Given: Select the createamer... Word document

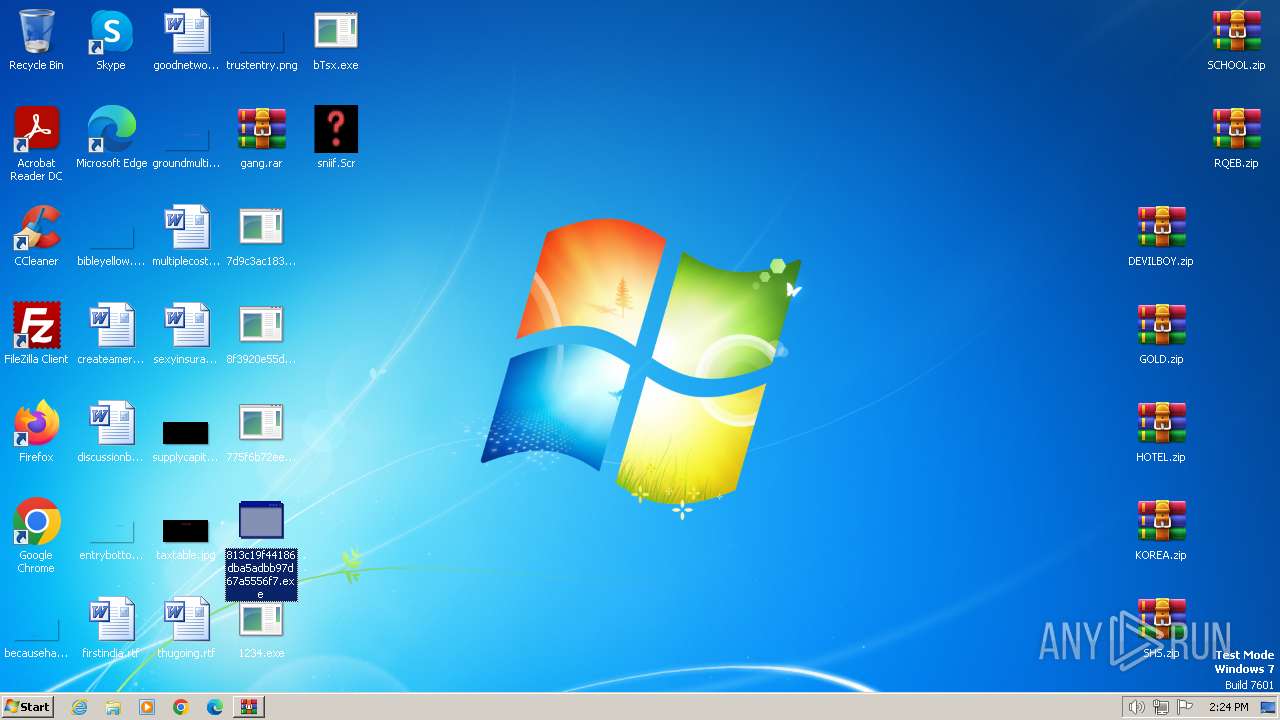Looking at the screenshot, I should point(111,326).
